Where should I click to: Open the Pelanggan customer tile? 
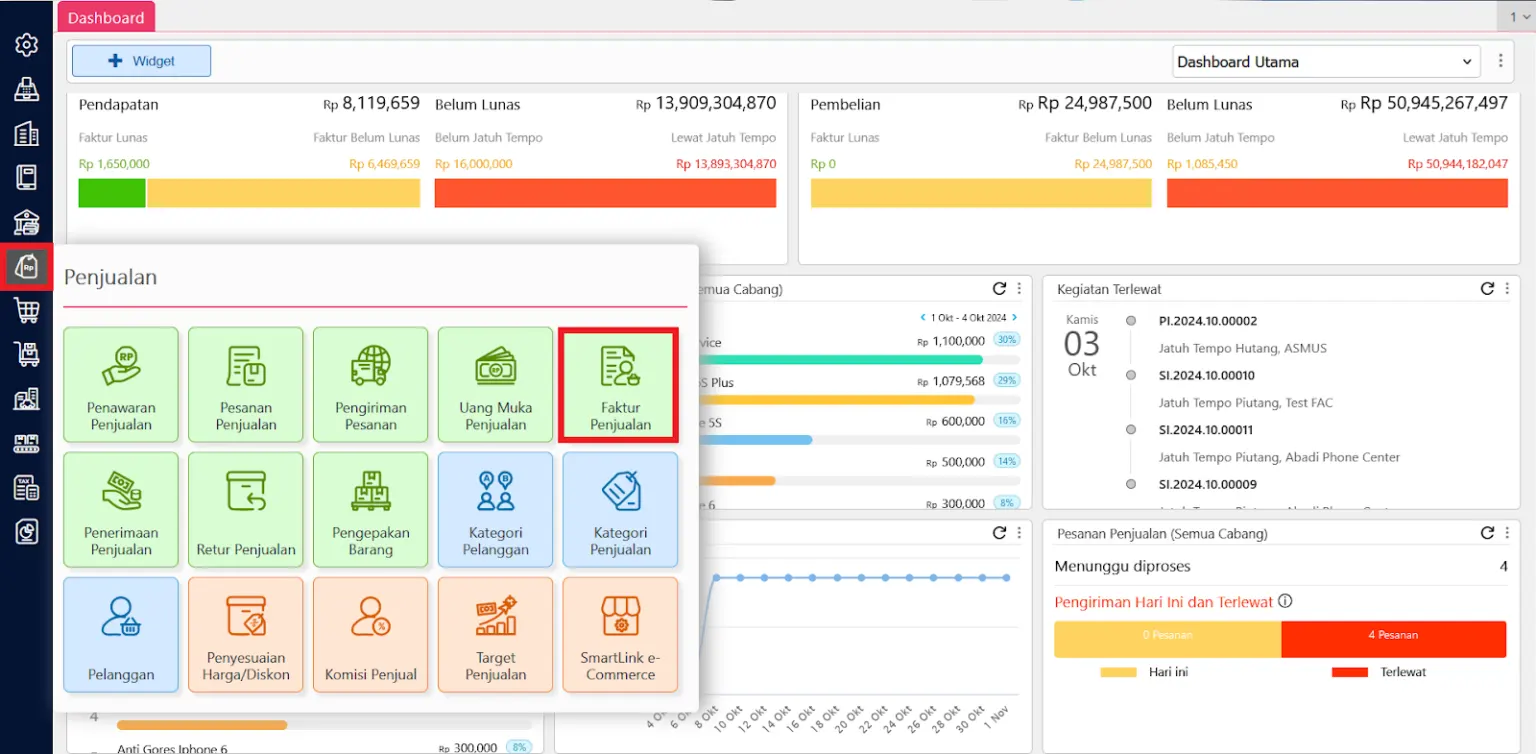coord(121,635)
